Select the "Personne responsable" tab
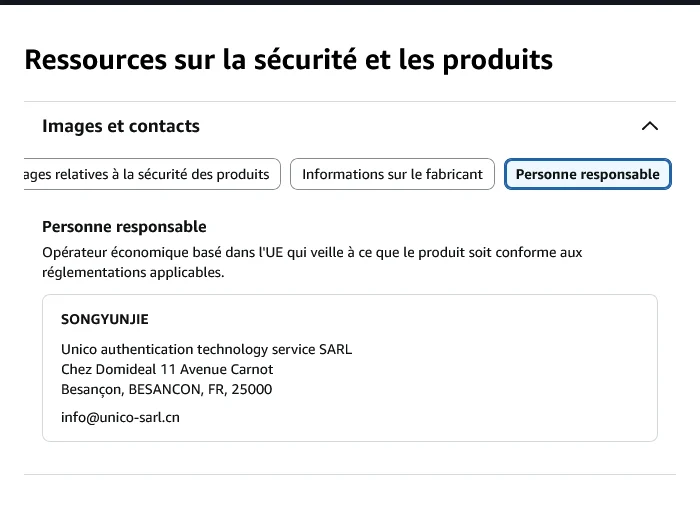The width and height of the screenshot is (700, 507). 588,174
